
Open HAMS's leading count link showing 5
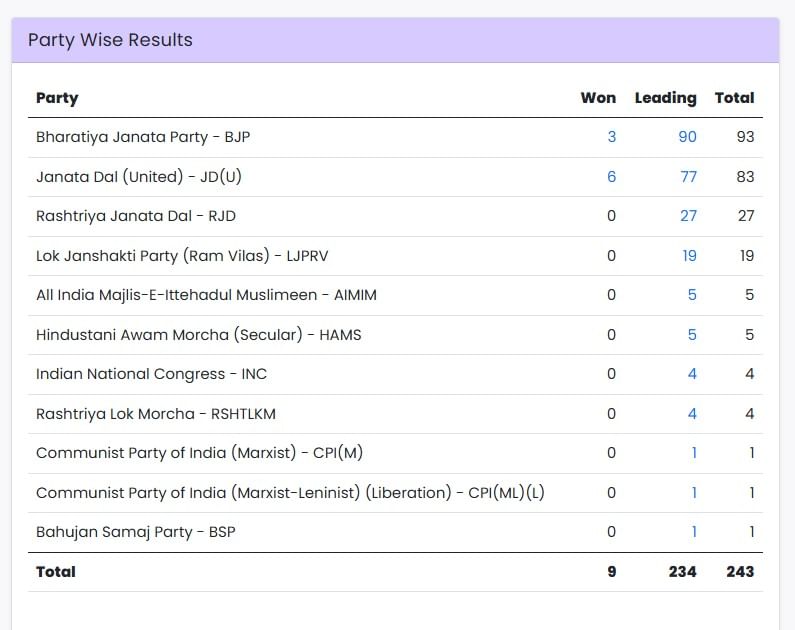point(692,335)
